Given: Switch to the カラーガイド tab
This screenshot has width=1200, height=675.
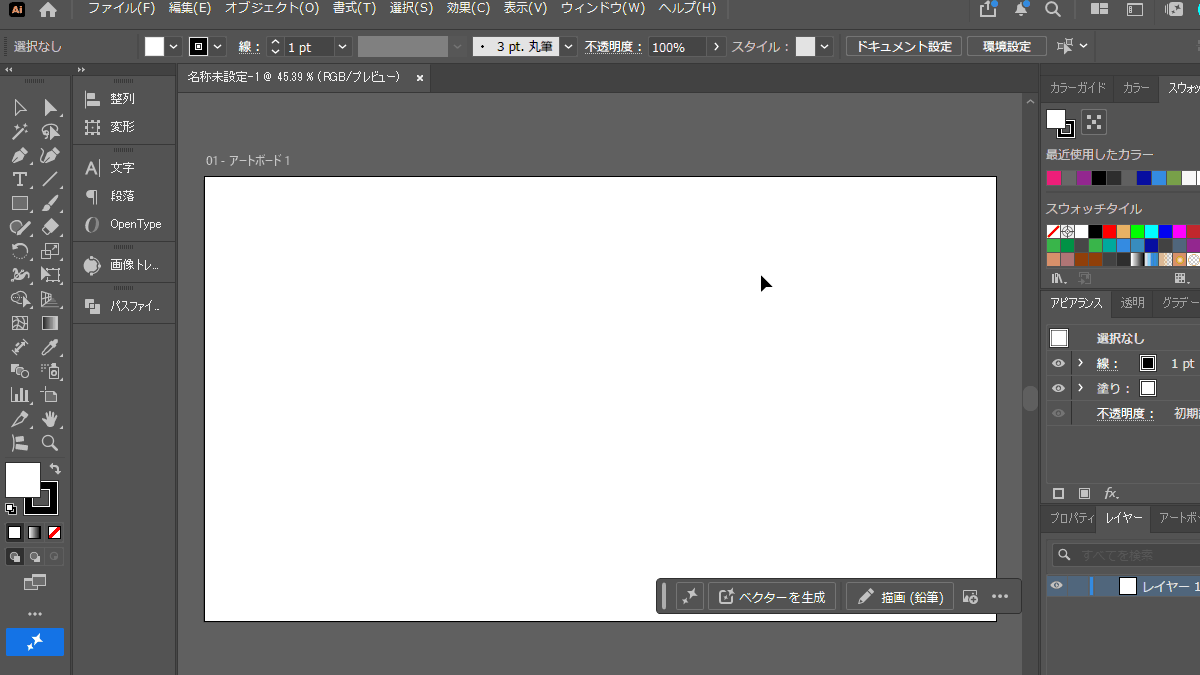Looking at the screenshot, I should point(1077,88).
